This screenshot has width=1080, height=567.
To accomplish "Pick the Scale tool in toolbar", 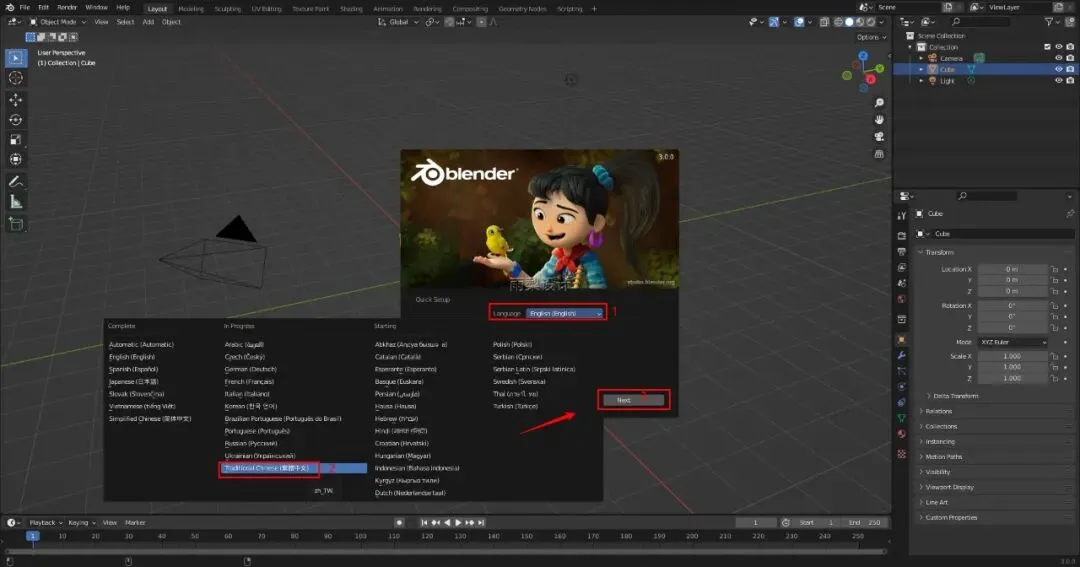I will pyautogui.click(x=16, y=140).
